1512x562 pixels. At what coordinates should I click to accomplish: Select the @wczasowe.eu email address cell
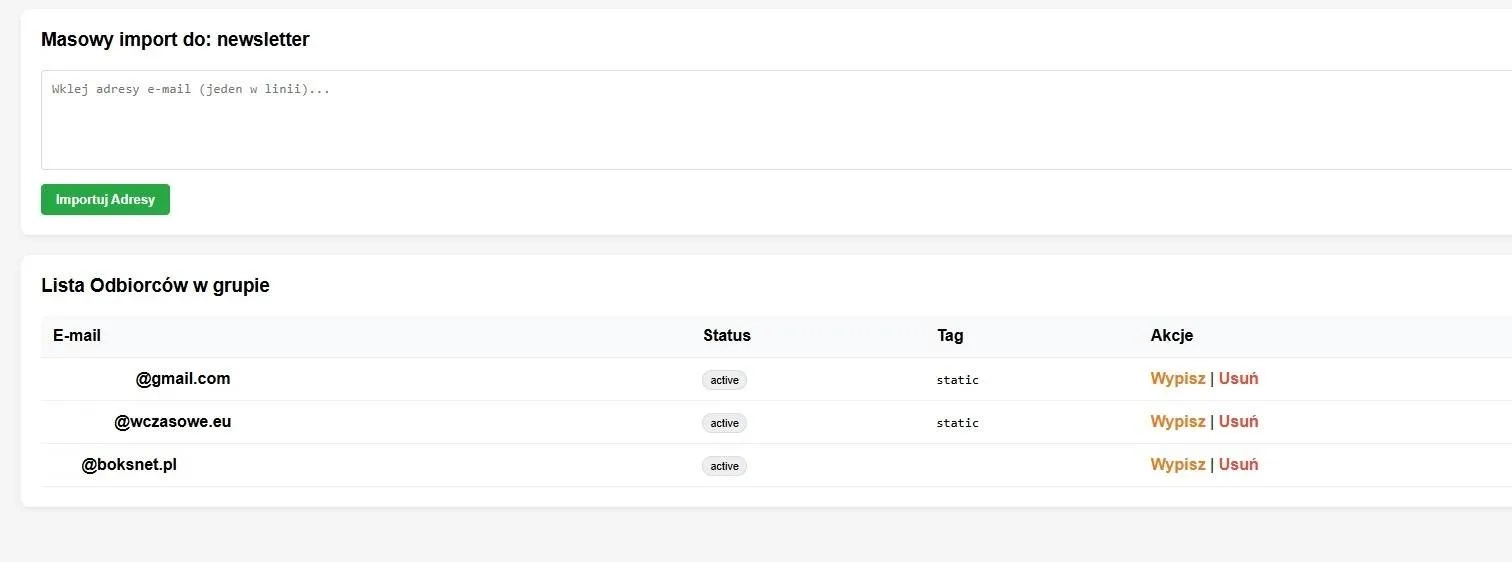tap(172, 422)
